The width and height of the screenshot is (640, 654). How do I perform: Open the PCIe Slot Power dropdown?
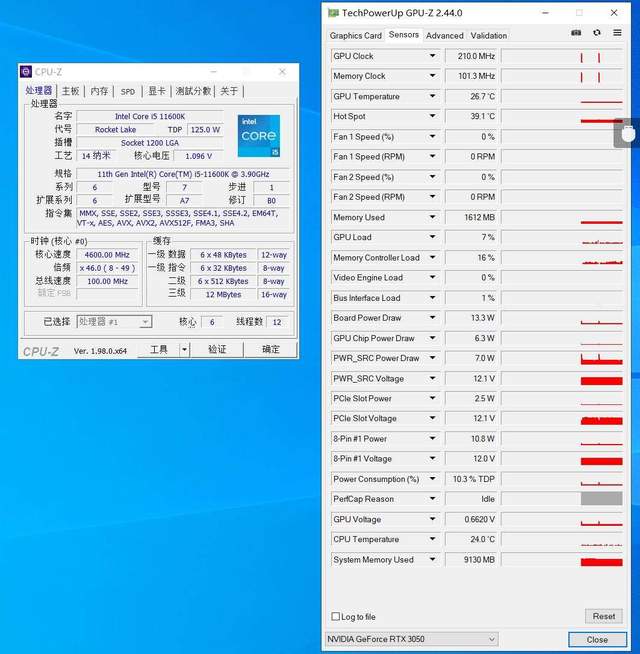click(433, 398)
